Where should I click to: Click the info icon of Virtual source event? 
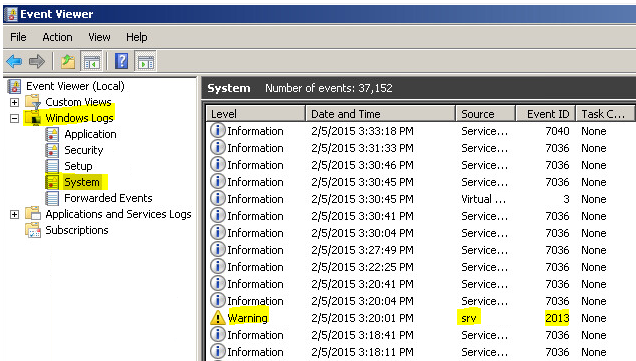[218, 199]
